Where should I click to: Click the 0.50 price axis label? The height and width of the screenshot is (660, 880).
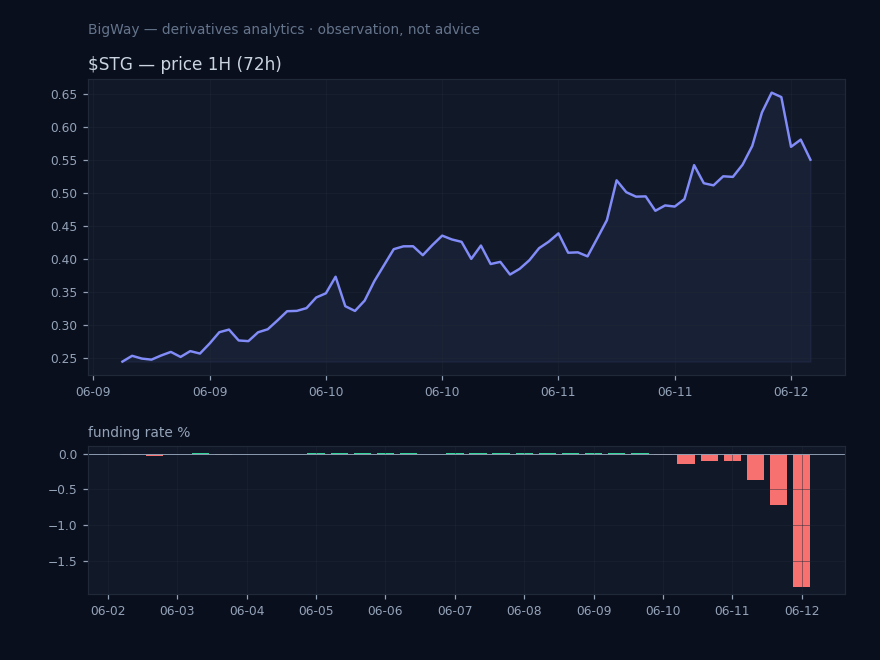(63, 194)
